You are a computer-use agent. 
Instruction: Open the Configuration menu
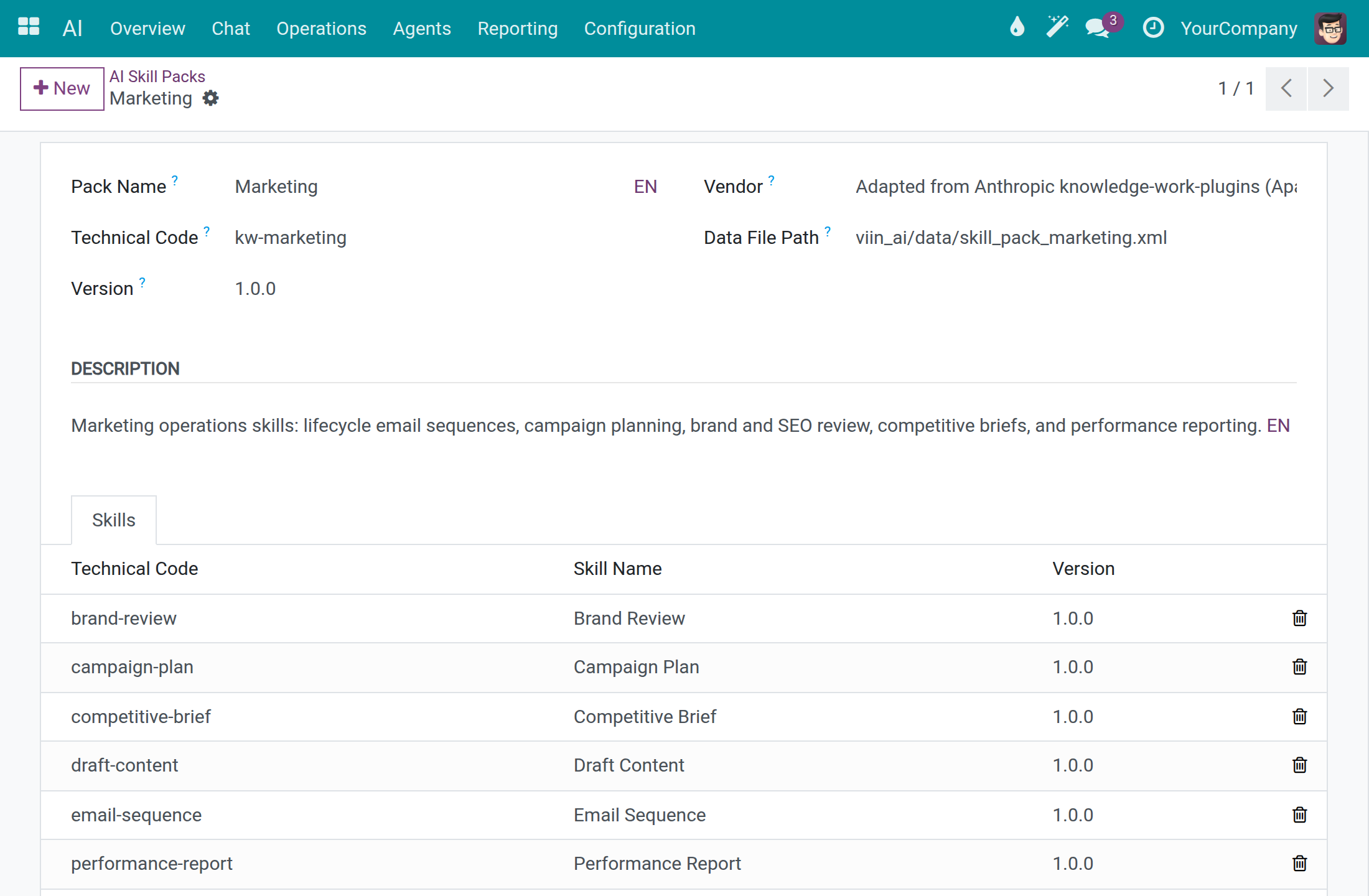640,29
